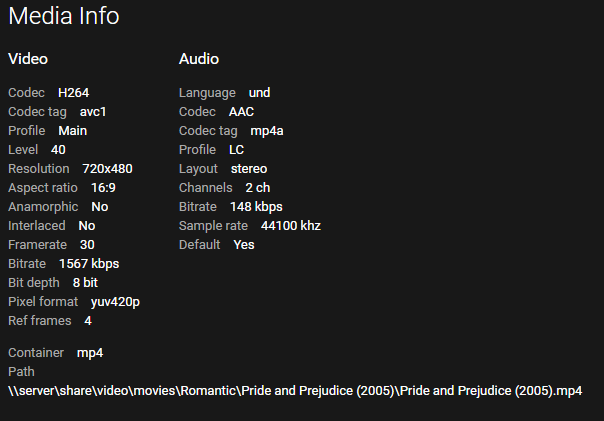Screen dimensions: 604x421
Task: Select the audio language value und
Action: pyautogui.click(x=260, y=93)
